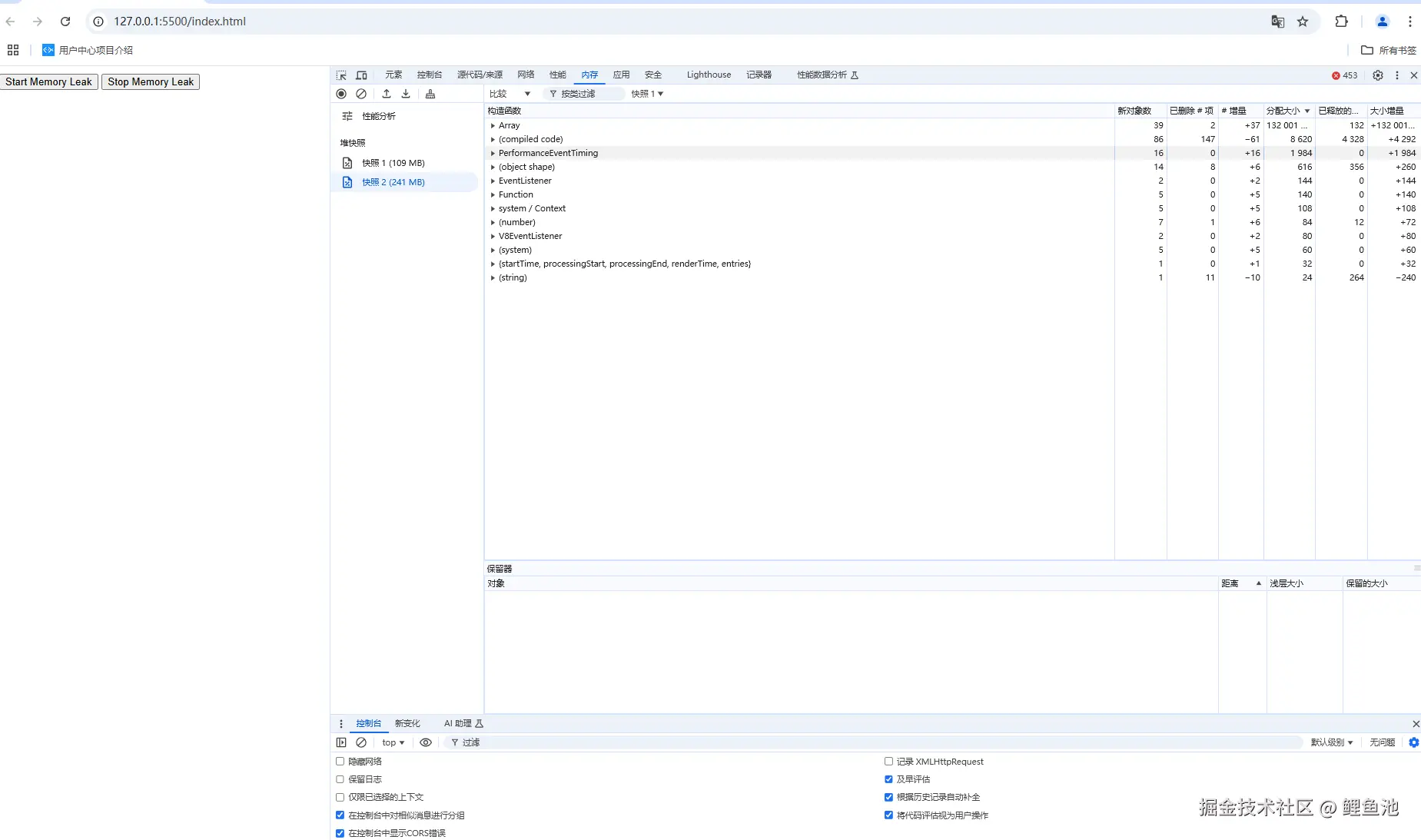Click the record heap snapshot icon

341,94
